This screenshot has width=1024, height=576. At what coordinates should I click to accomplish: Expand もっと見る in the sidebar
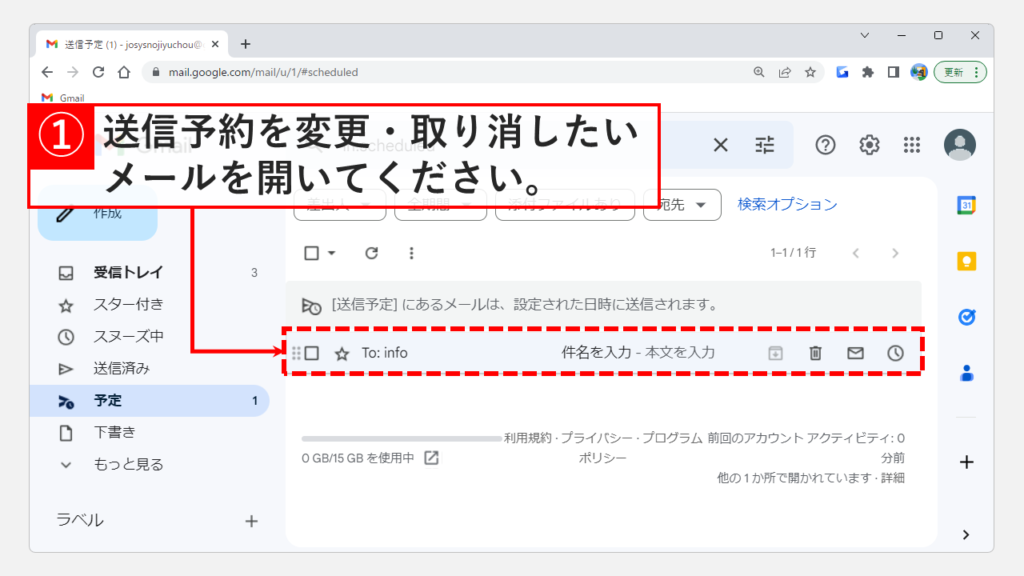click(128, 464)
